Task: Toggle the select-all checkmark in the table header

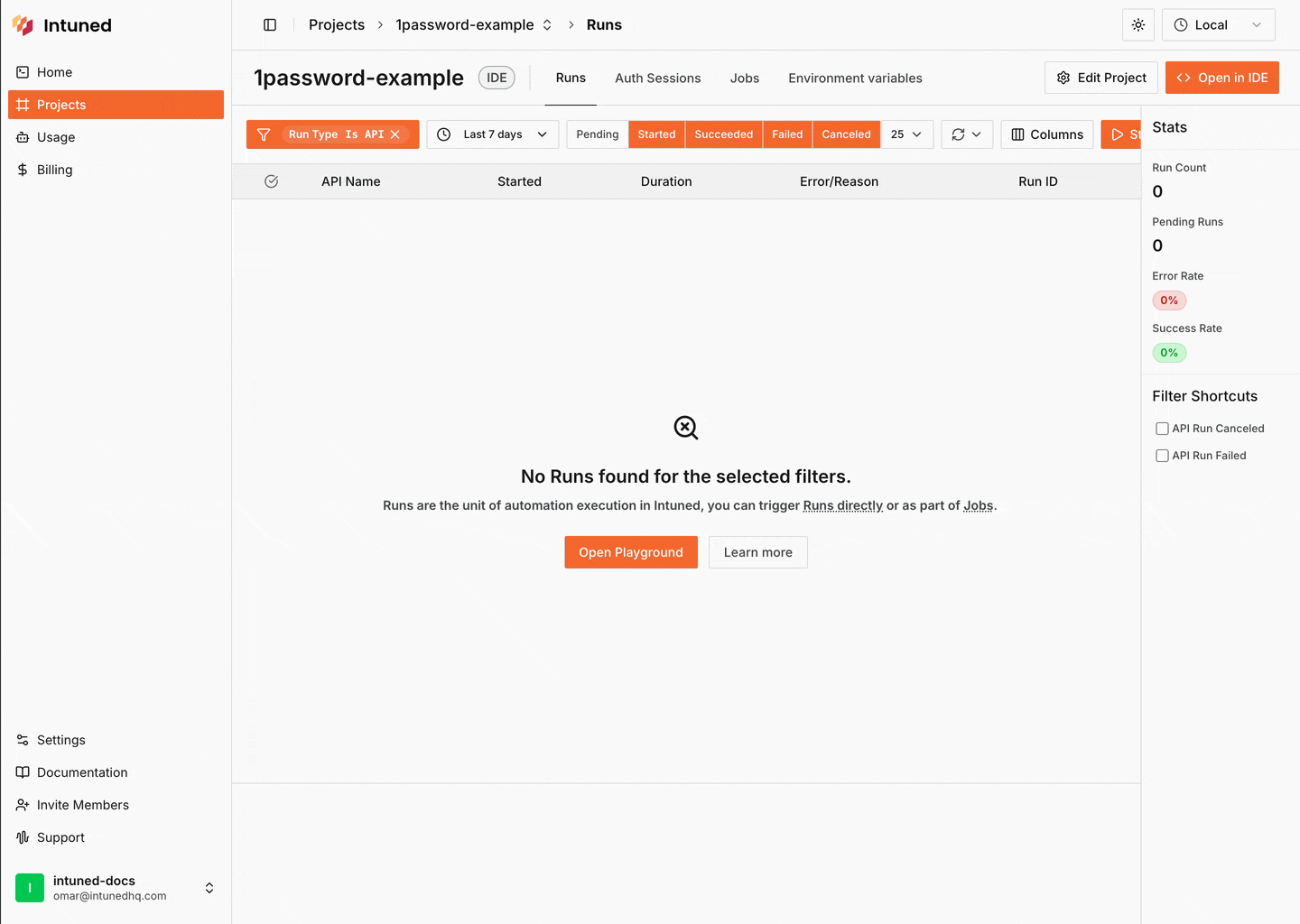Action: coord(271,181)
